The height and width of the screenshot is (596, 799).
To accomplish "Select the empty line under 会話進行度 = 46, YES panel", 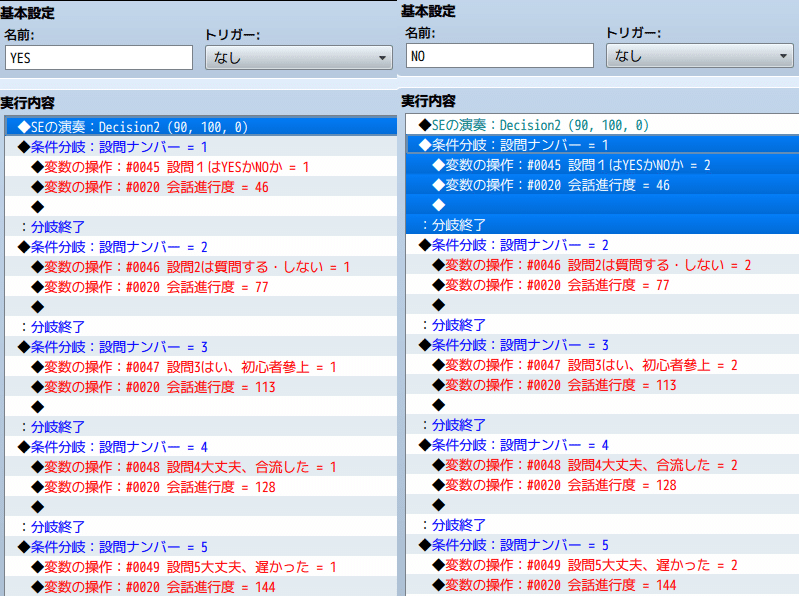I will [x=201, y=207].
